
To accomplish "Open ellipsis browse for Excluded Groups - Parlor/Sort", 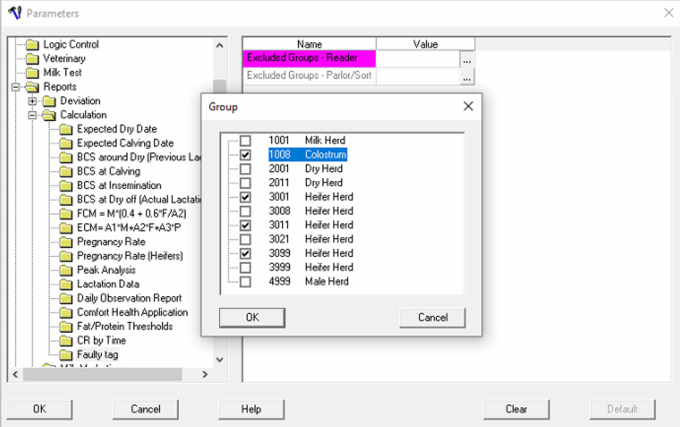I will pyautogui.click(x=466, y=78).
